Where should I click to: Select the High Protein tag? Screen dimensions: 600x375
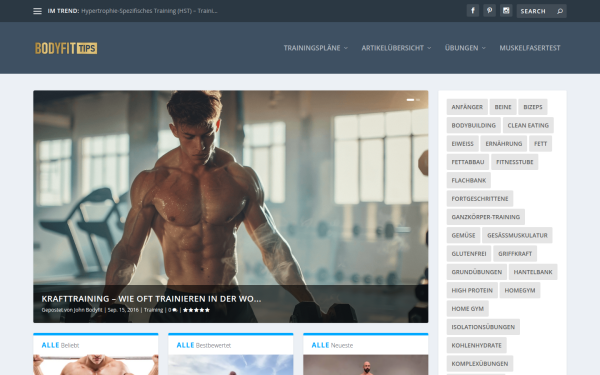[472, 290]
